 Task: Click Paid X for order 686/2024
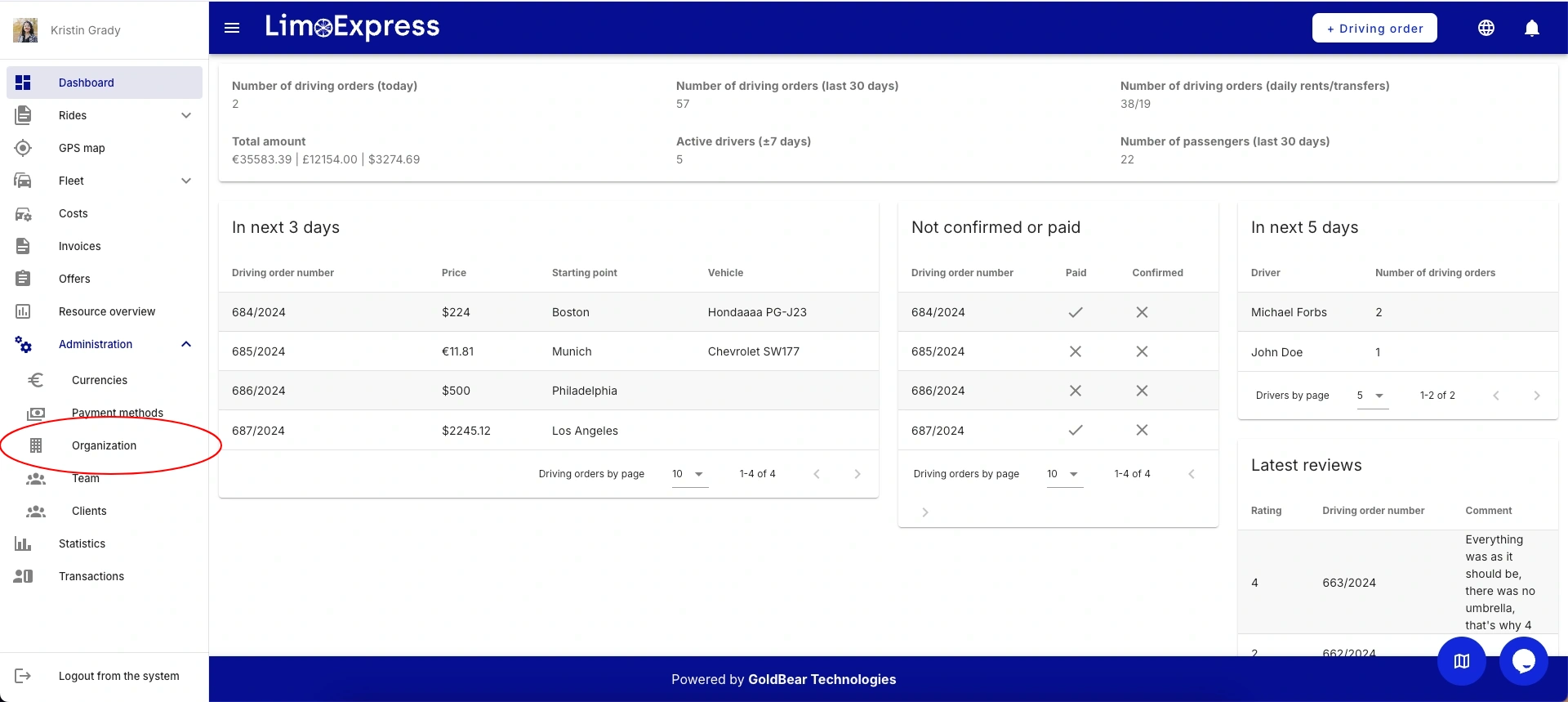click(1076, 391)
